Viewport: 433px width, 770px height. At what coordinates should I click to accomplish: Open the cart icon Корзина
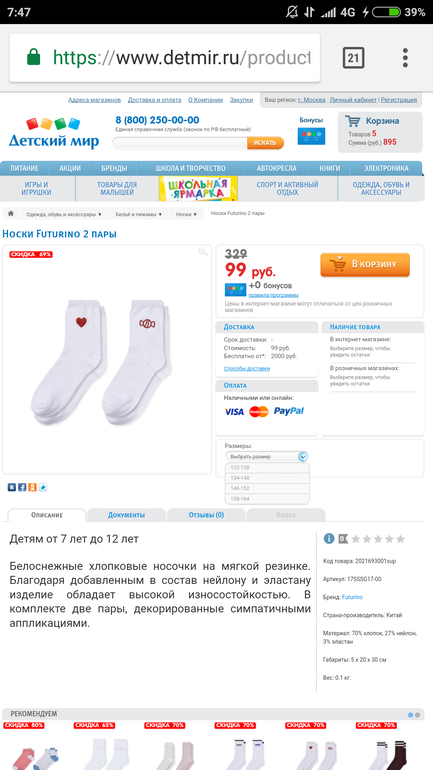tap(352, 121)
